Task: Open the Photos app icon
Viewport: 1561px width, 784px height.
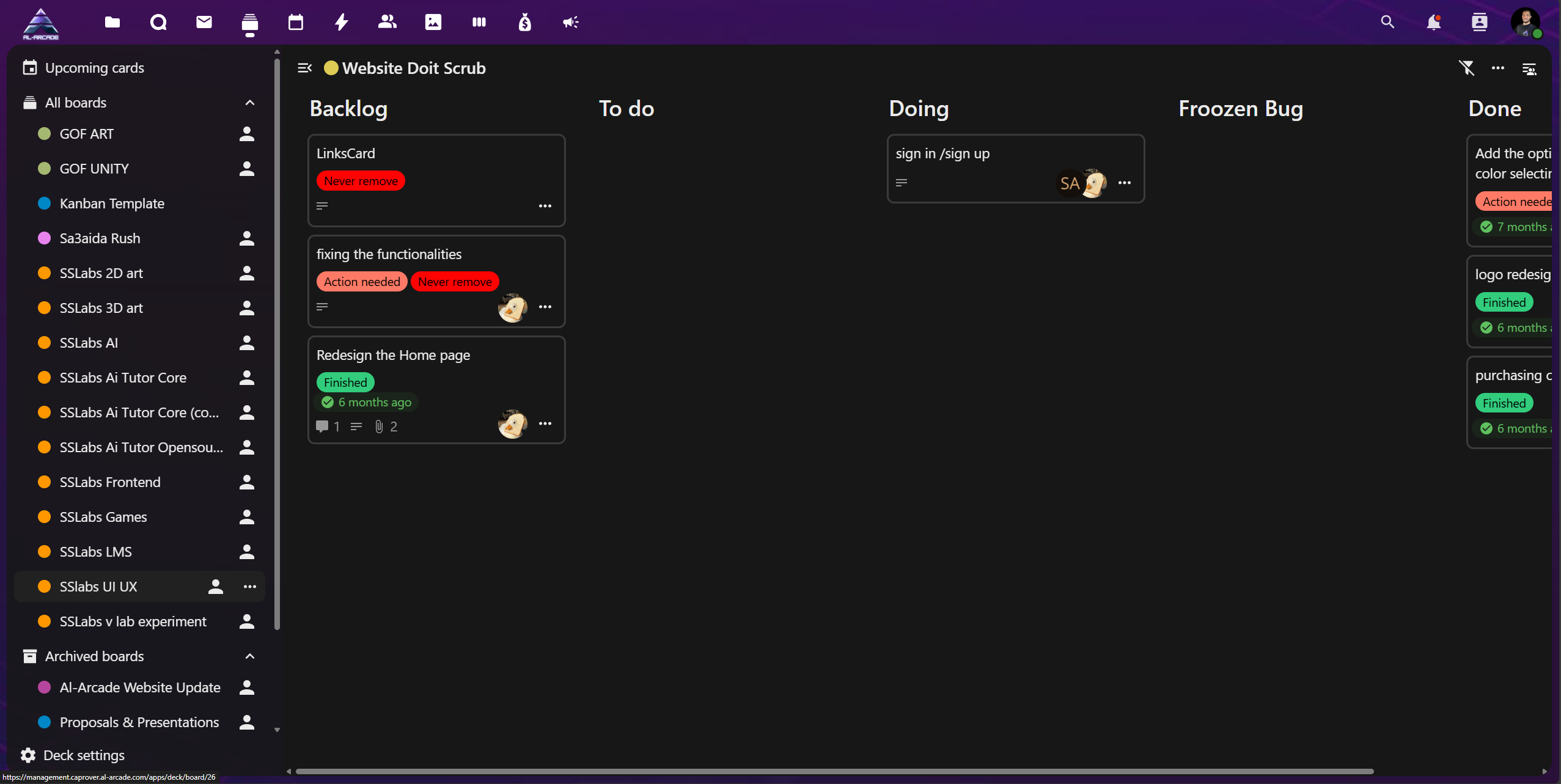Action: point(433,23)
